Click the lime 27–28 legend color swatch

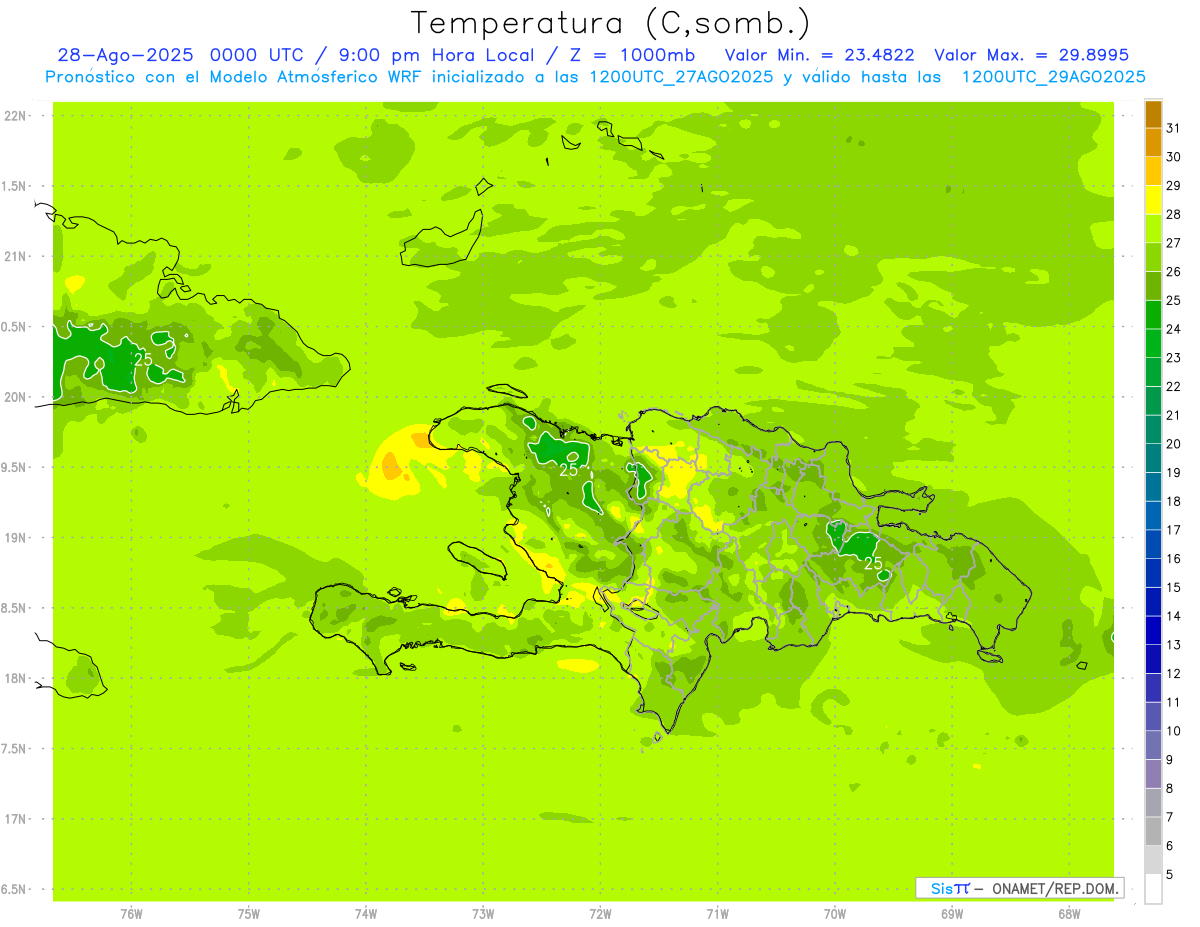1153,229
